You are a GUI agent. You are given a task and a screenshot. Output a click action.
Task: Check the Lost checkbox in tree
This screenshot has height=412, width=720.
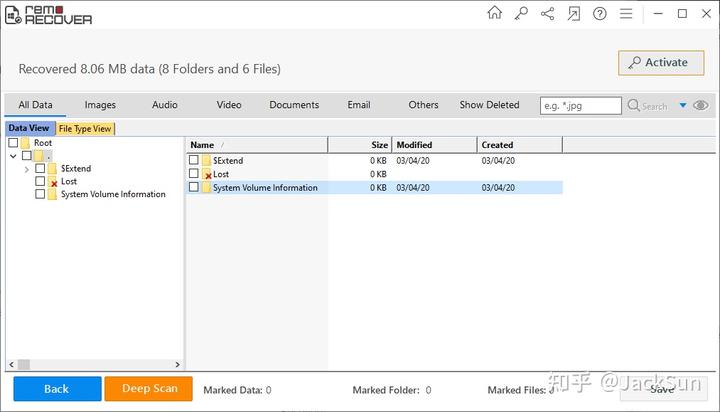tap(40, 181)
